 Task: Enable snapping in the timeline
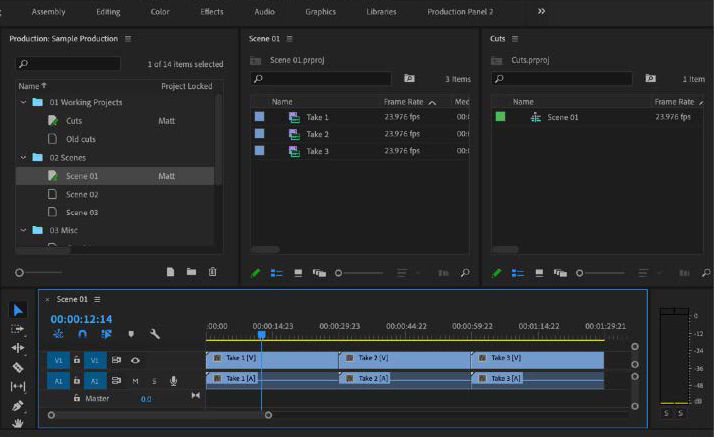point(82,334)
